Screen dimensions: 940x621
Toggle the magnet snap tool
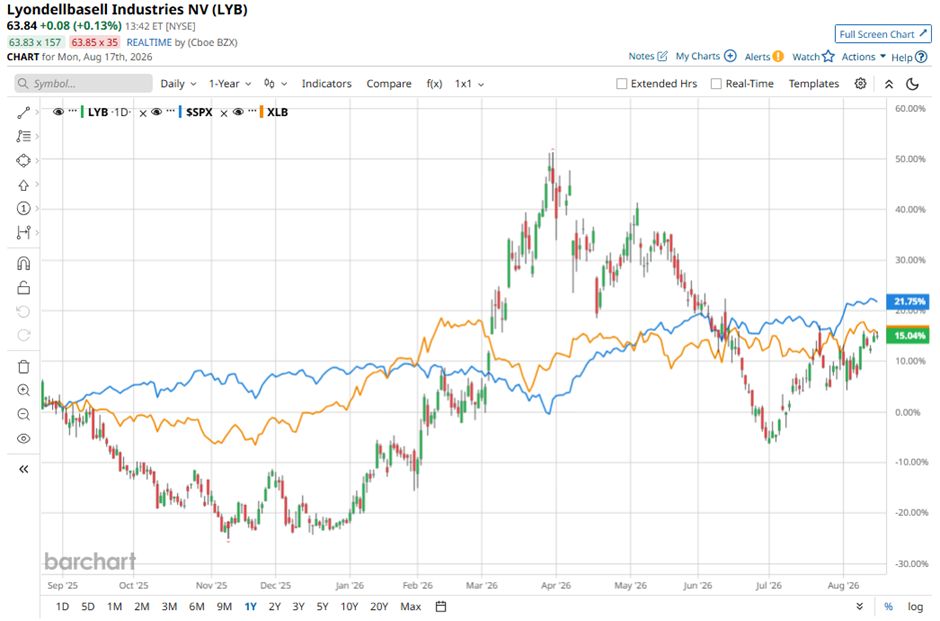23,264
